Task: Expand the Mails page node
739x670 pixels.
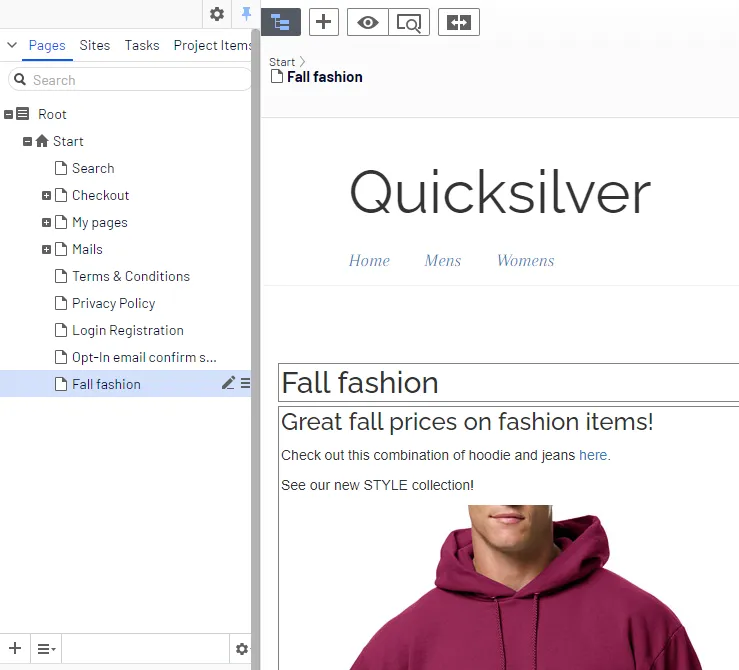Action: (46, 249)
